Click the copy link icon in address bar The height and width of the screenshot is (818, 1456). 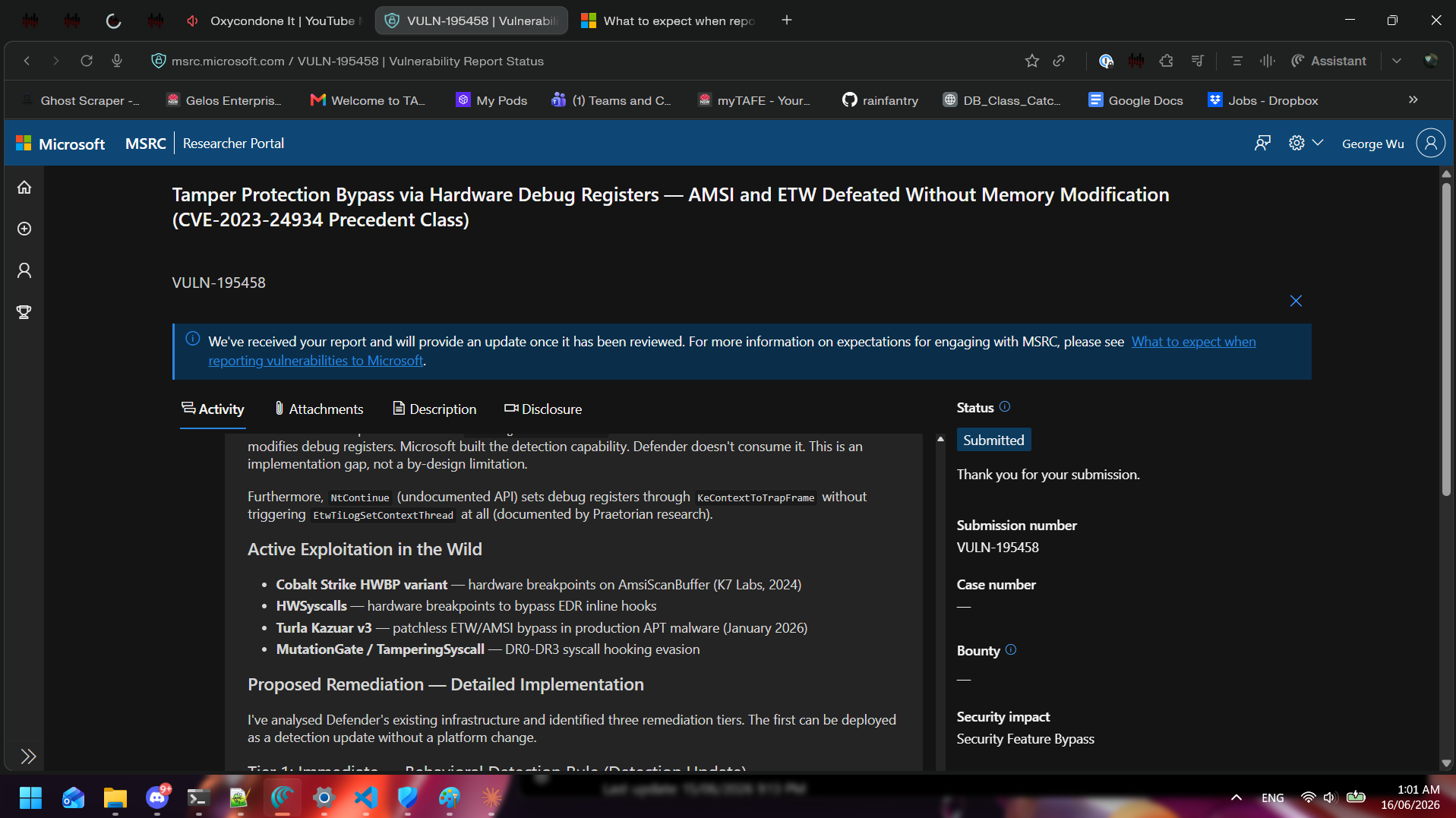pos(1059,61)
